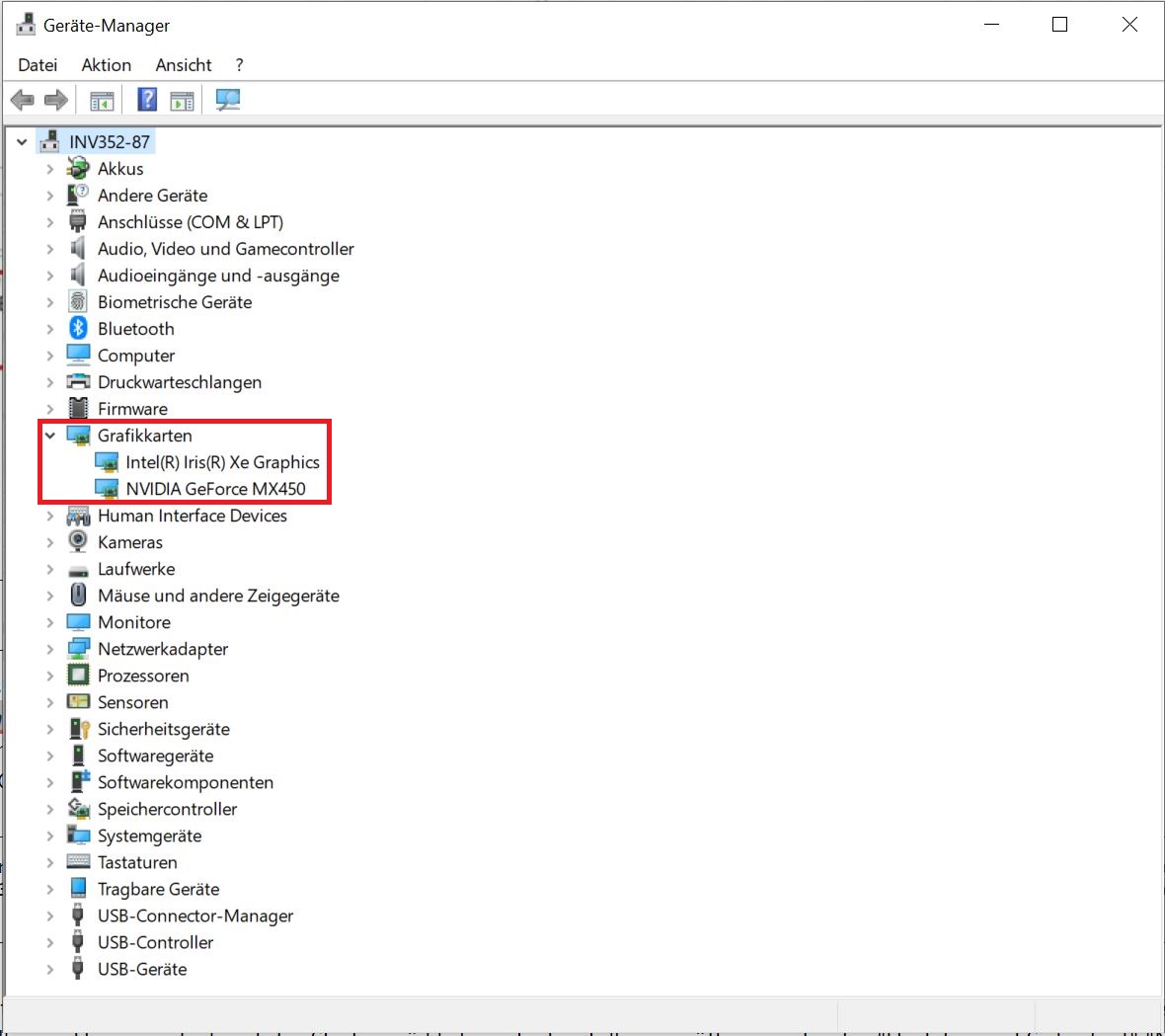Select the Laufwerke label
Image resolution: width=1165 pixels, height=1036 pixels.
(x=136, y=569)
